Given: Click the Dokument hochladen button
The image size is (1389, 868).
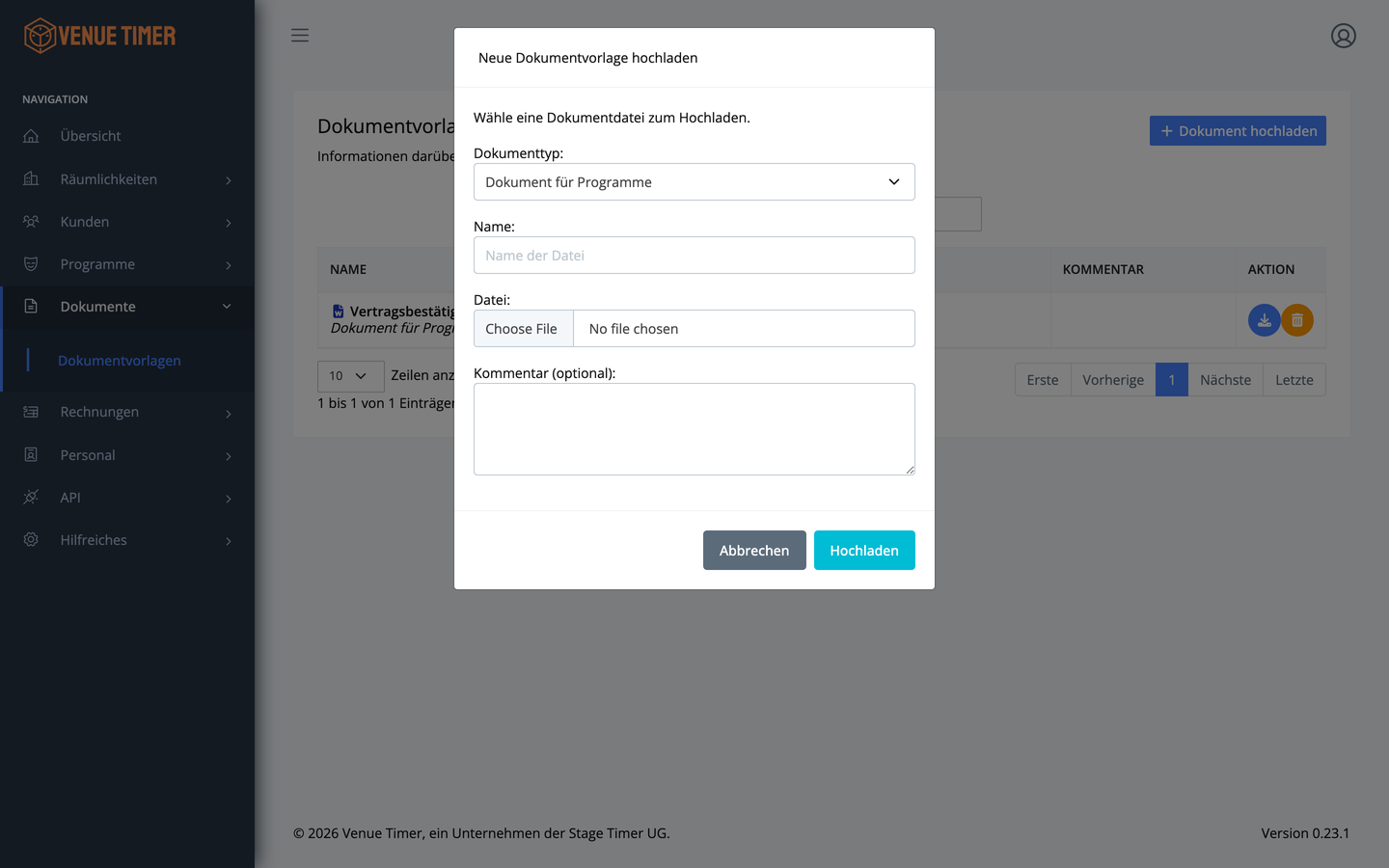Looking at the screenshot, I should pos(1238,131).
